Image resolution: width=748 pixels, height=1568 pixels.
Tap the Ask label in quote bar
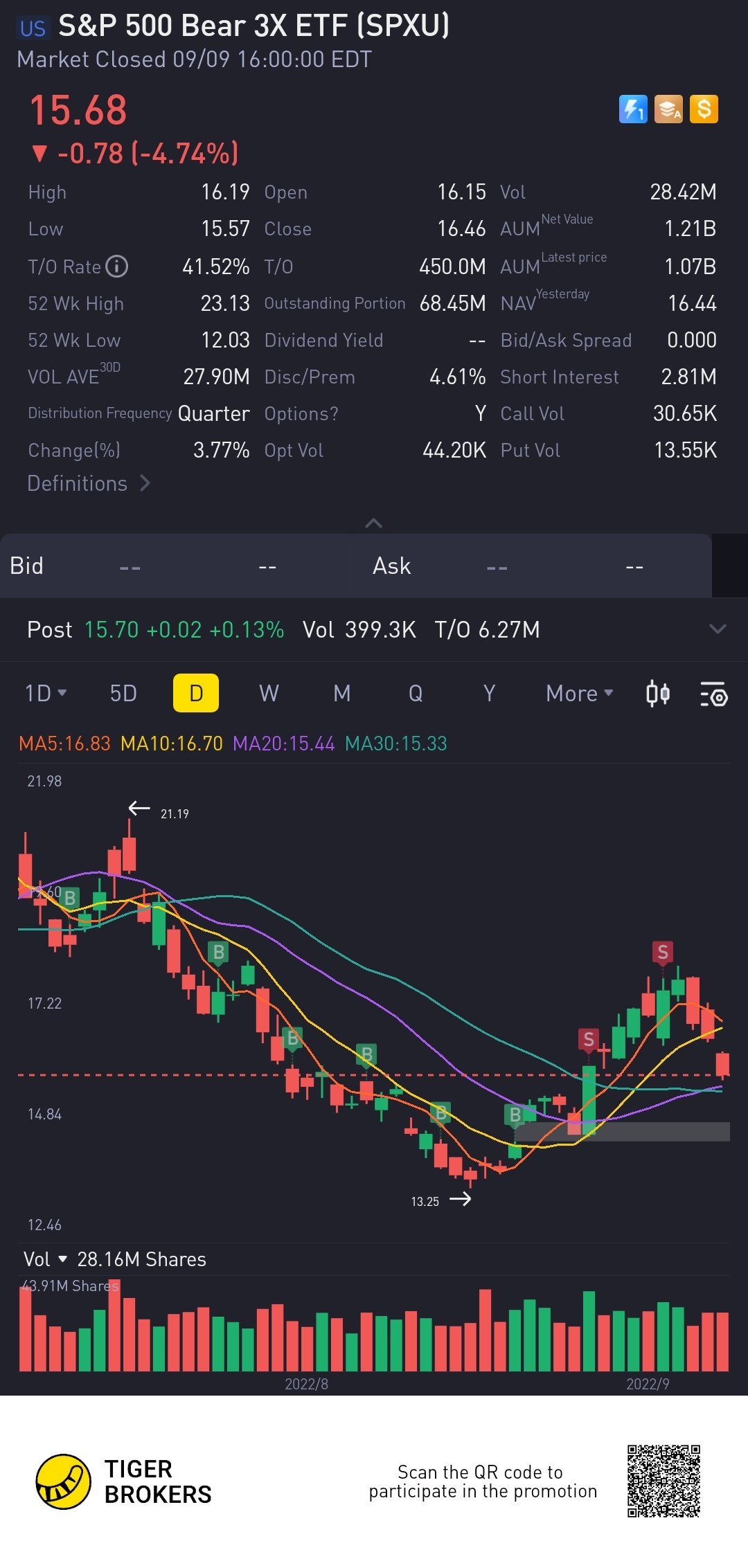click(x=391, y=566)
